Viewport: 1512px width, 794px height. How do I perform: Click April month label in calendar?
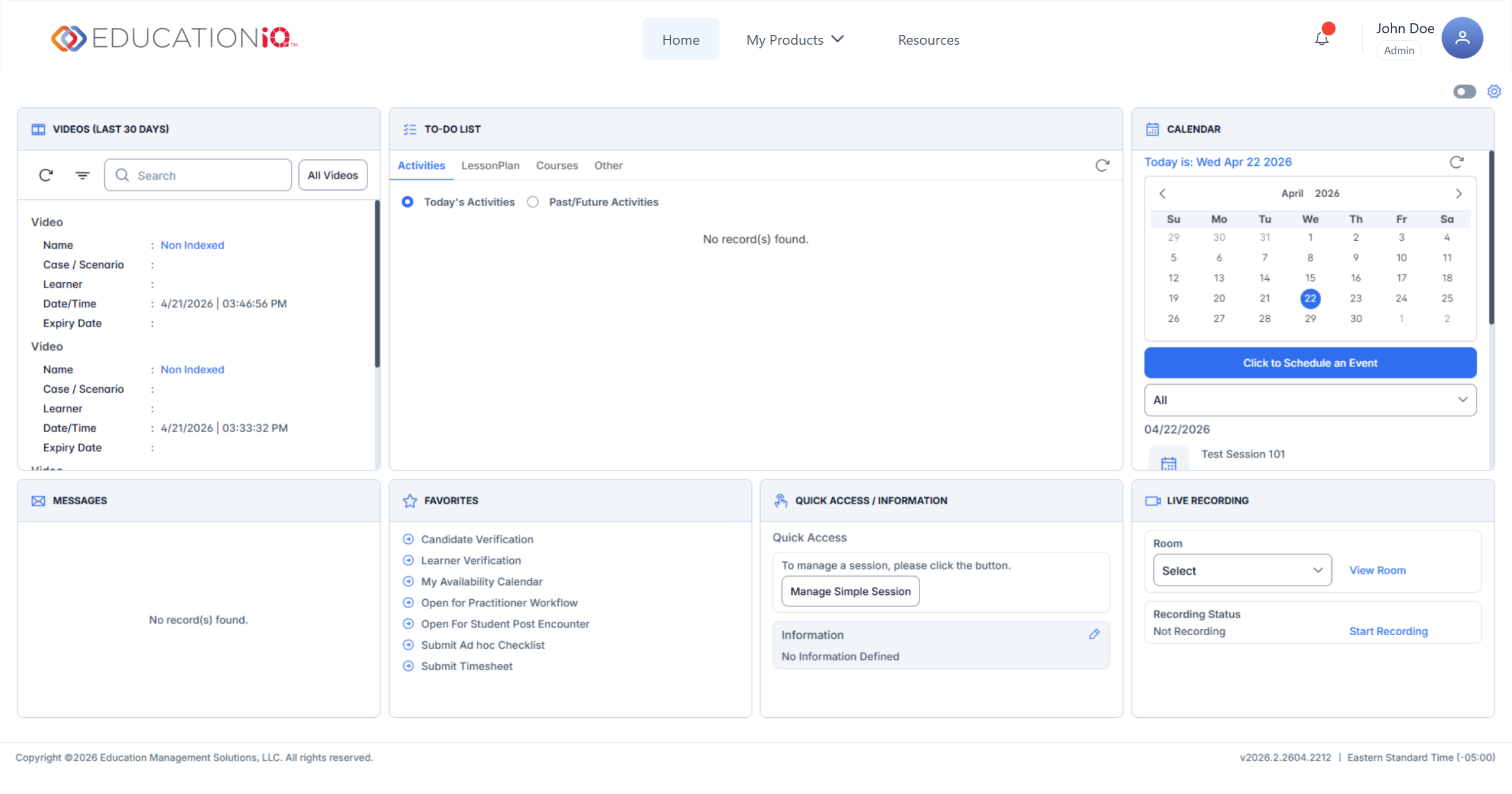pos(1292,194)
